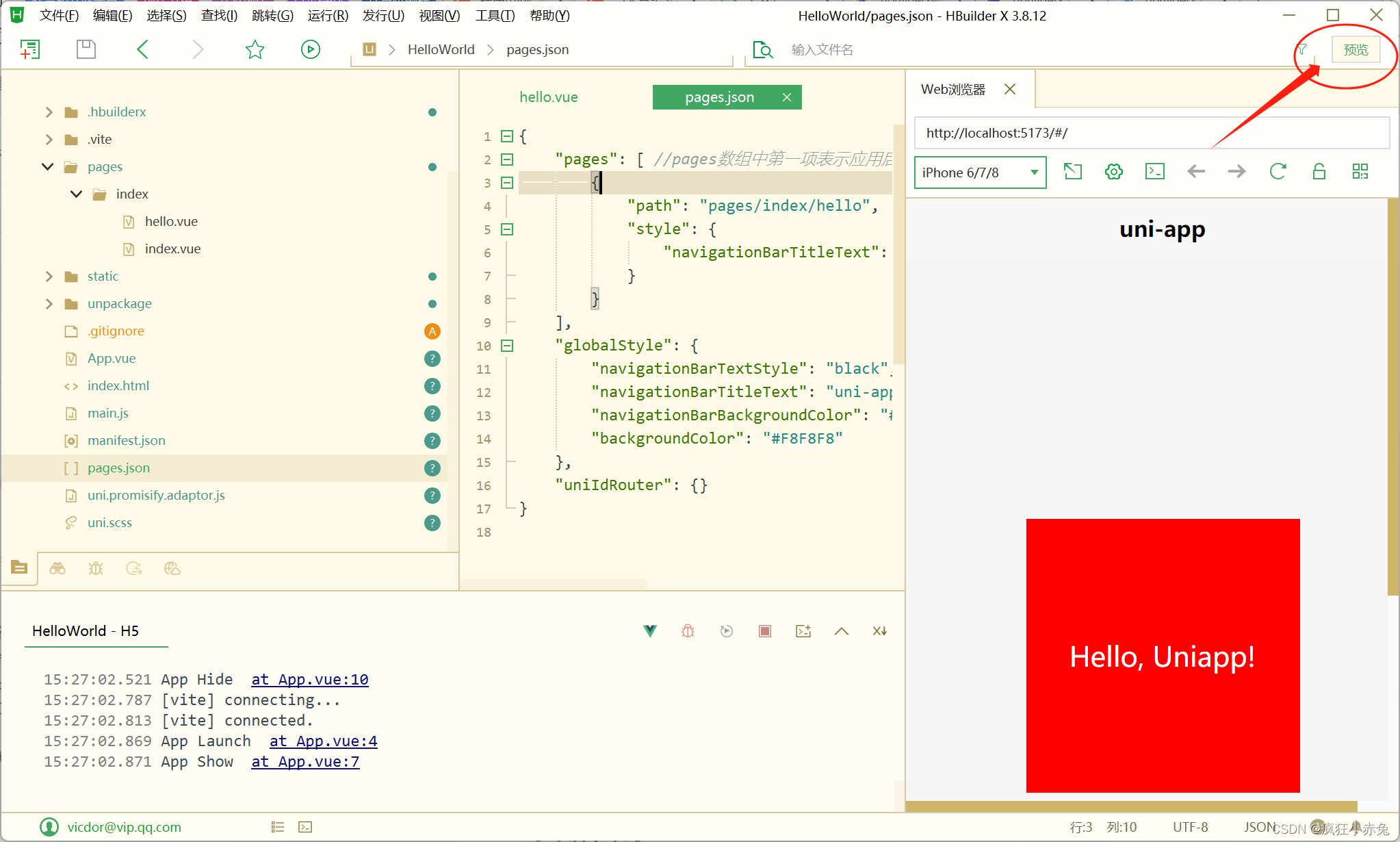The image size is (1400, 842).
Task: Expand the .vite folder
Action: click(49, 139)
